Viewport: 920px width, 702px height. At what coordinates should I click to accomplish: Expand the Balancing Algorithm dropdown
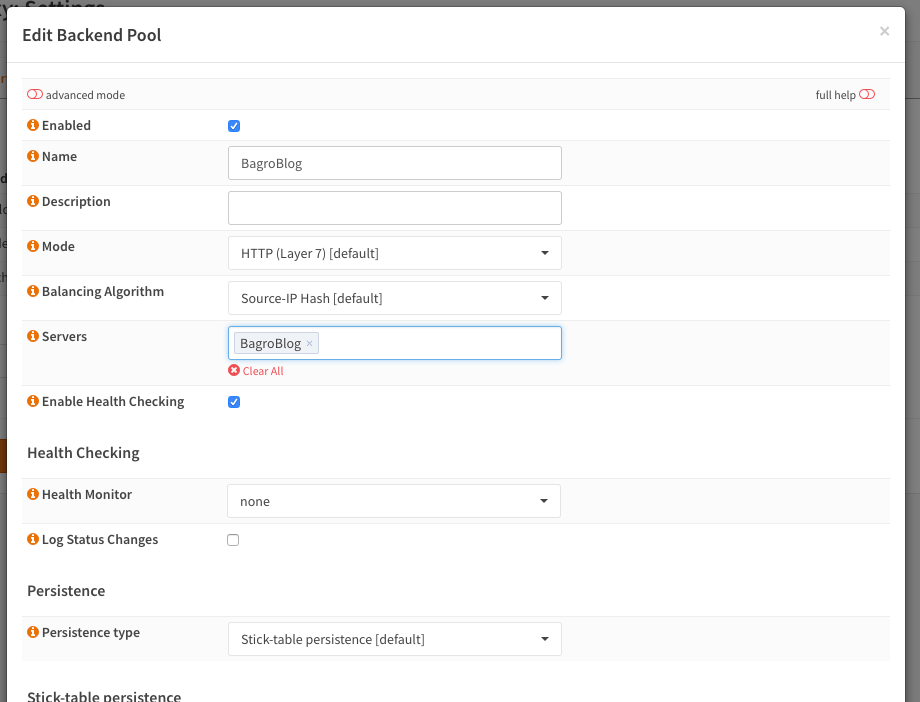click(394, 298)
